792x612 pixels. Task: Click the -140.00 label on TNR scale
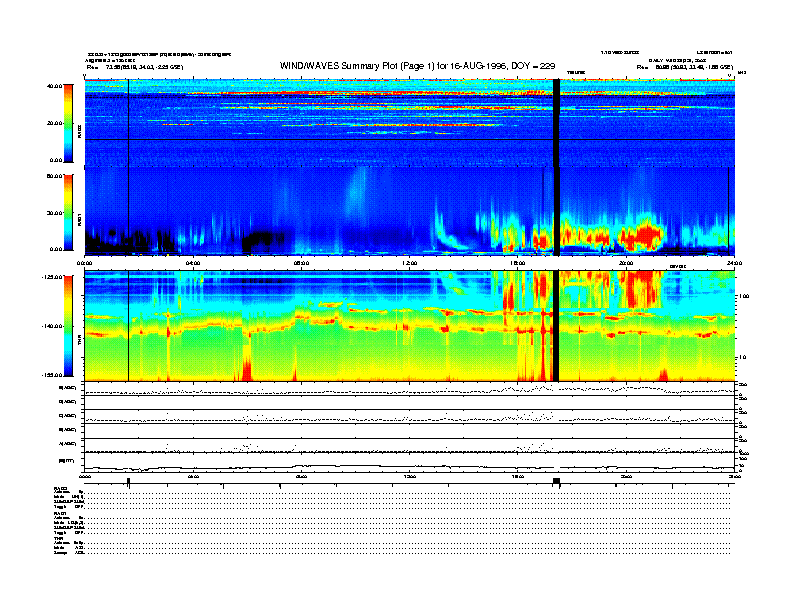tap(52, 326)
